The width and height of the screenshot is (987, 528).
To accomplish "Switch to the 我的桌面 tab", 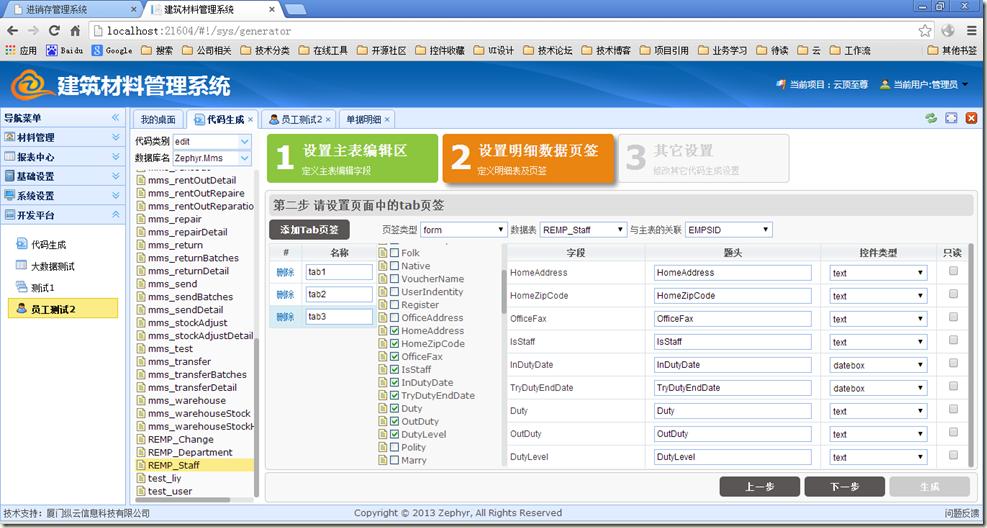I will click(157, 119).
